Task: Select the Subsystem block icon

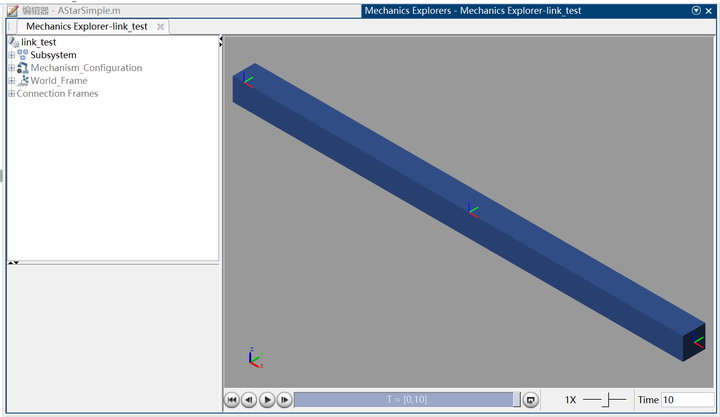Action: click(x=22, y=55)
